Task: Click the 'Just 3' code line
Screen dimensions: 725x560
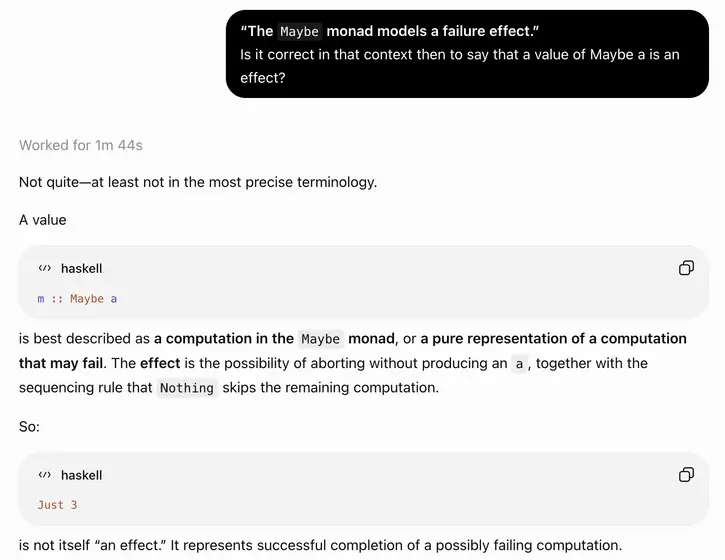Action: click(57, 505)
